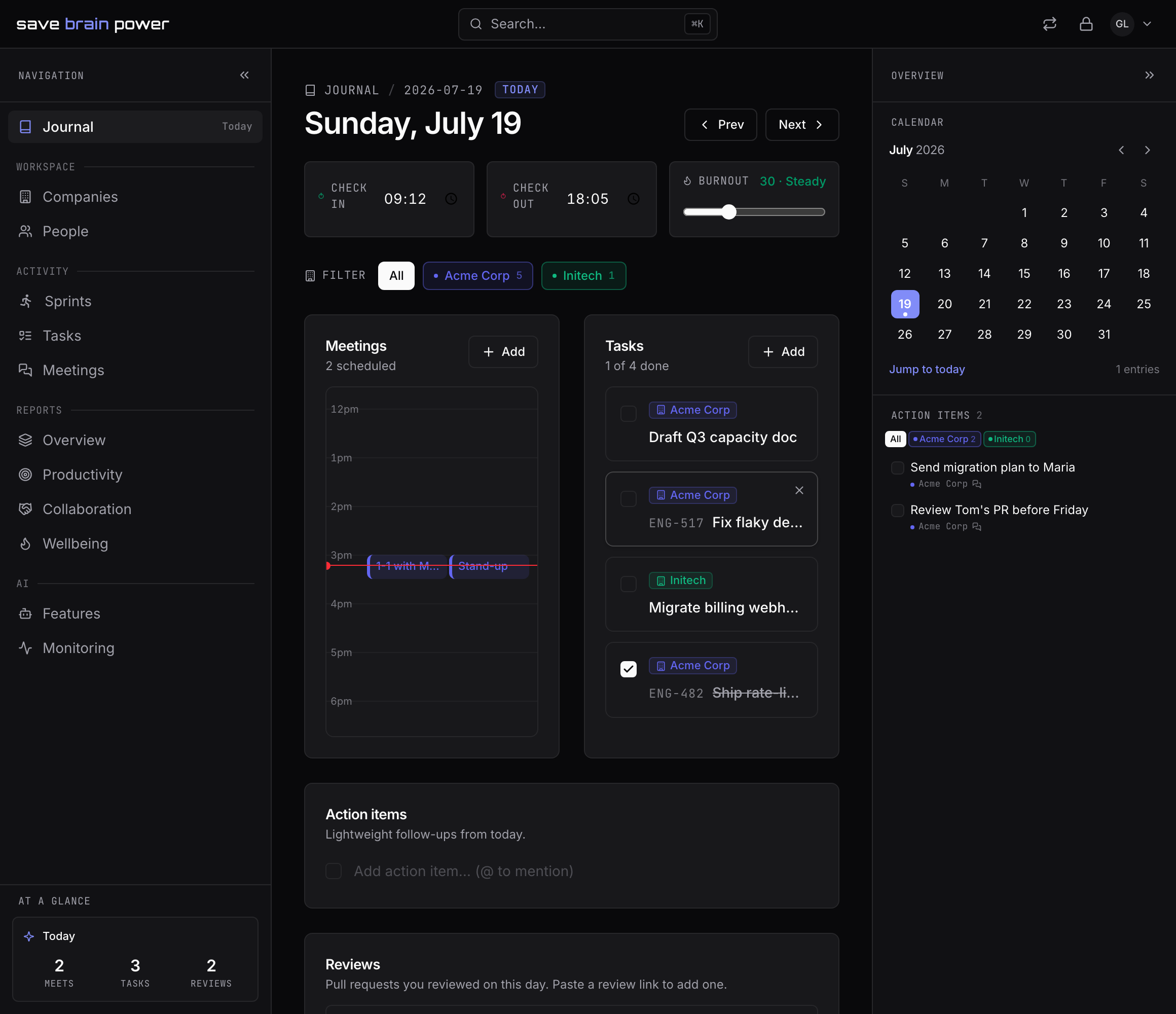Open the GL user avatar
The width and height of the screenshot is (1176, 1014).
tap(1122, 24)
